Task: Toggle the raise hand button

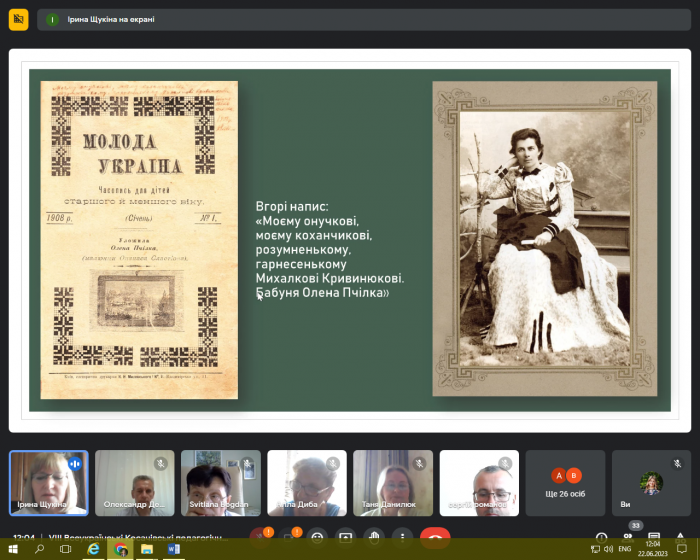Action: 373,537
